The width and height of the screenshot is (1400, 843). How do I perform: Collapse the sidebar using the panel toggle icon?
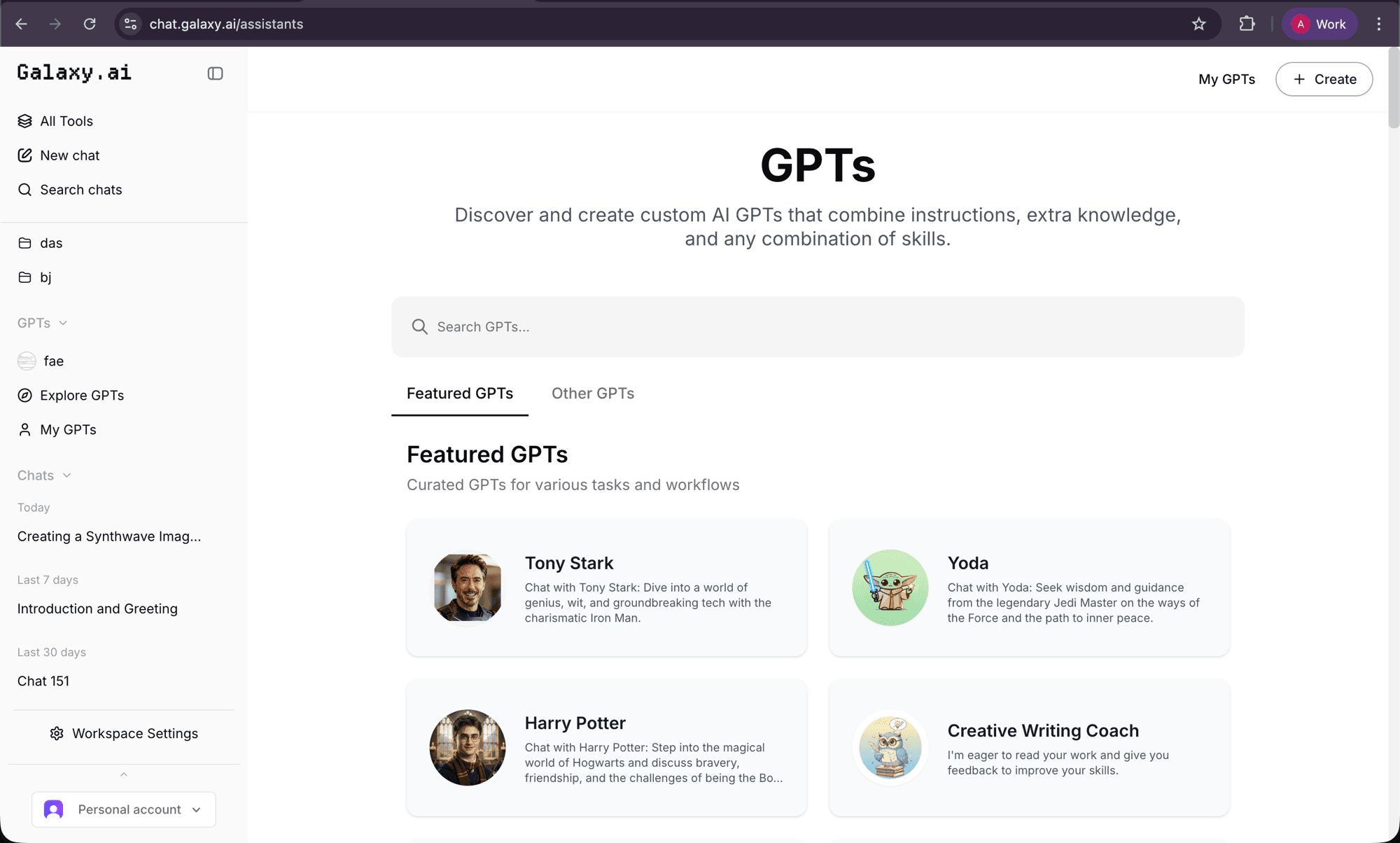[x=215, y=73]
